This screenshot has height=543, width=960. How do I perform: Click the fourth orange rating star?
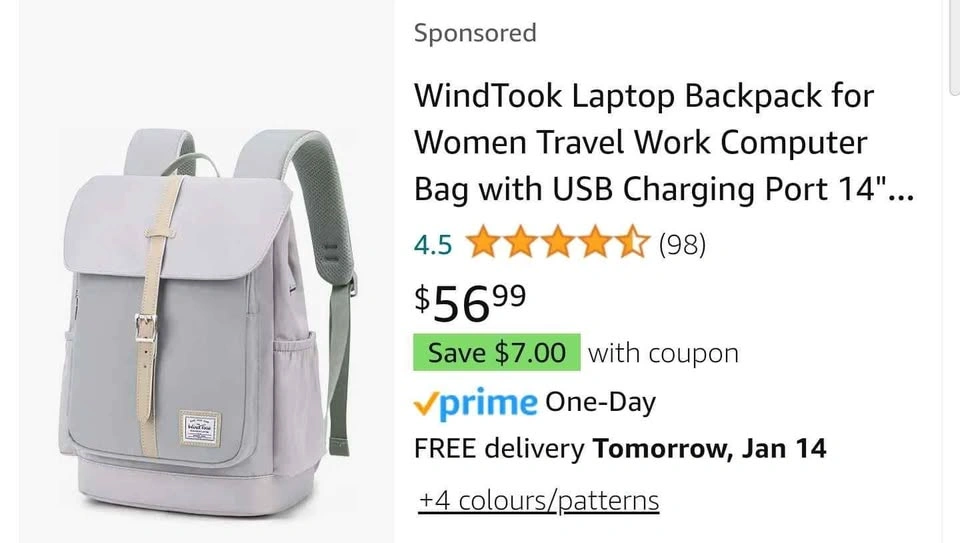(x=595, y=241)
